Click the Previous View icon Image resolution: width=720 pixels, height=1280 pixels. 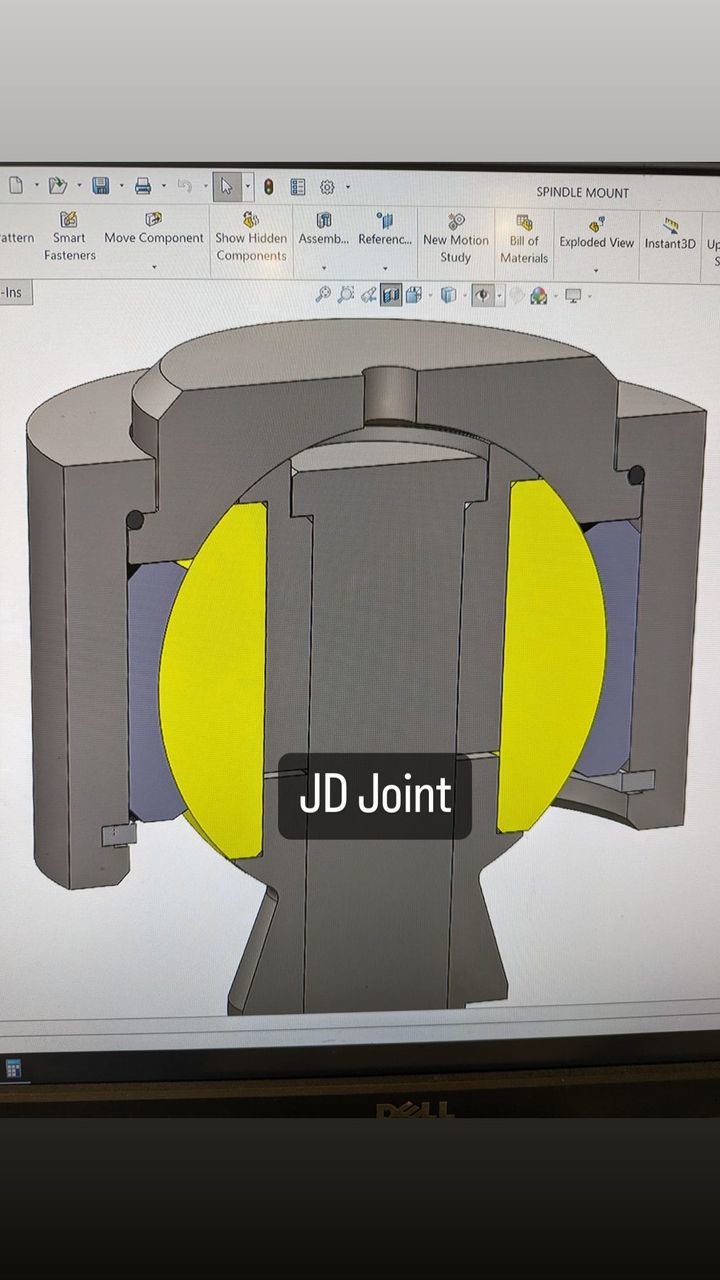[369, 294]
